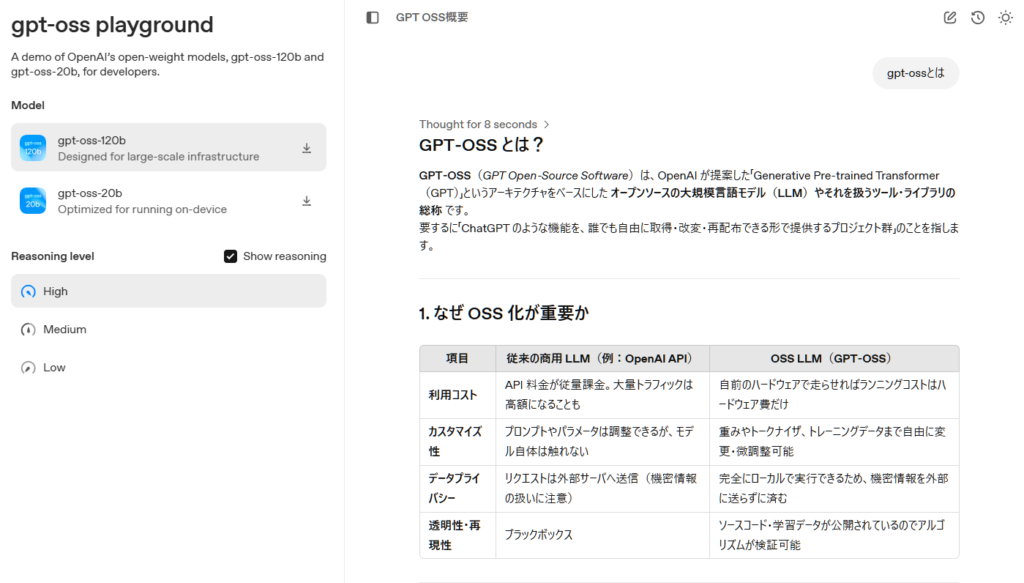
Task: Click the Reasoning level section label
Action: pyautogui.click(x=52, y=256)
